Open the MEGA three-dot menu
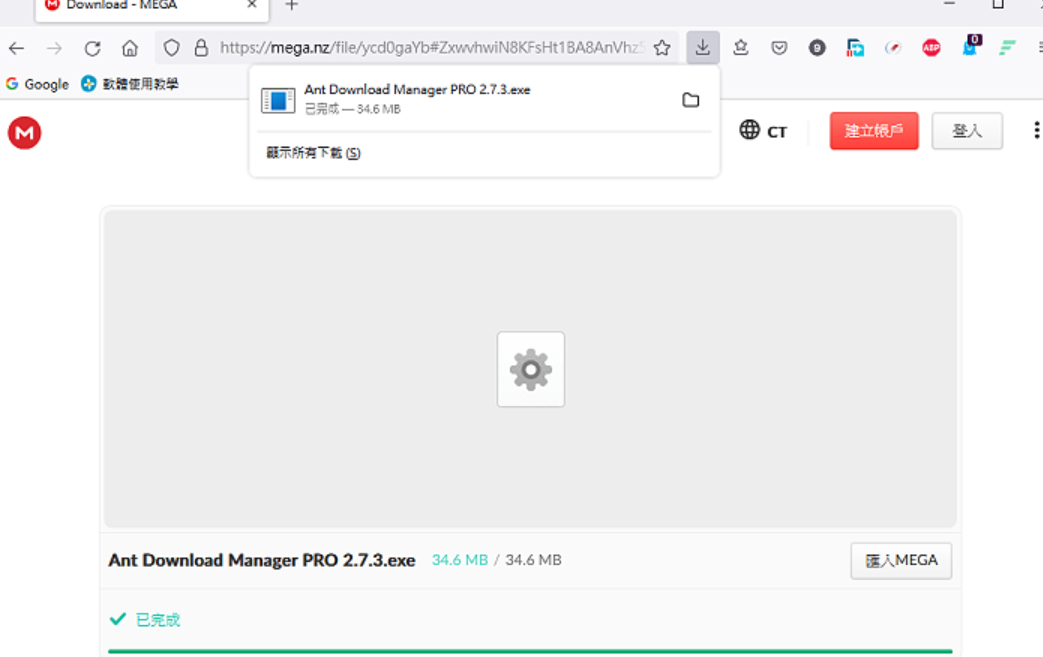 point(1036,130)
